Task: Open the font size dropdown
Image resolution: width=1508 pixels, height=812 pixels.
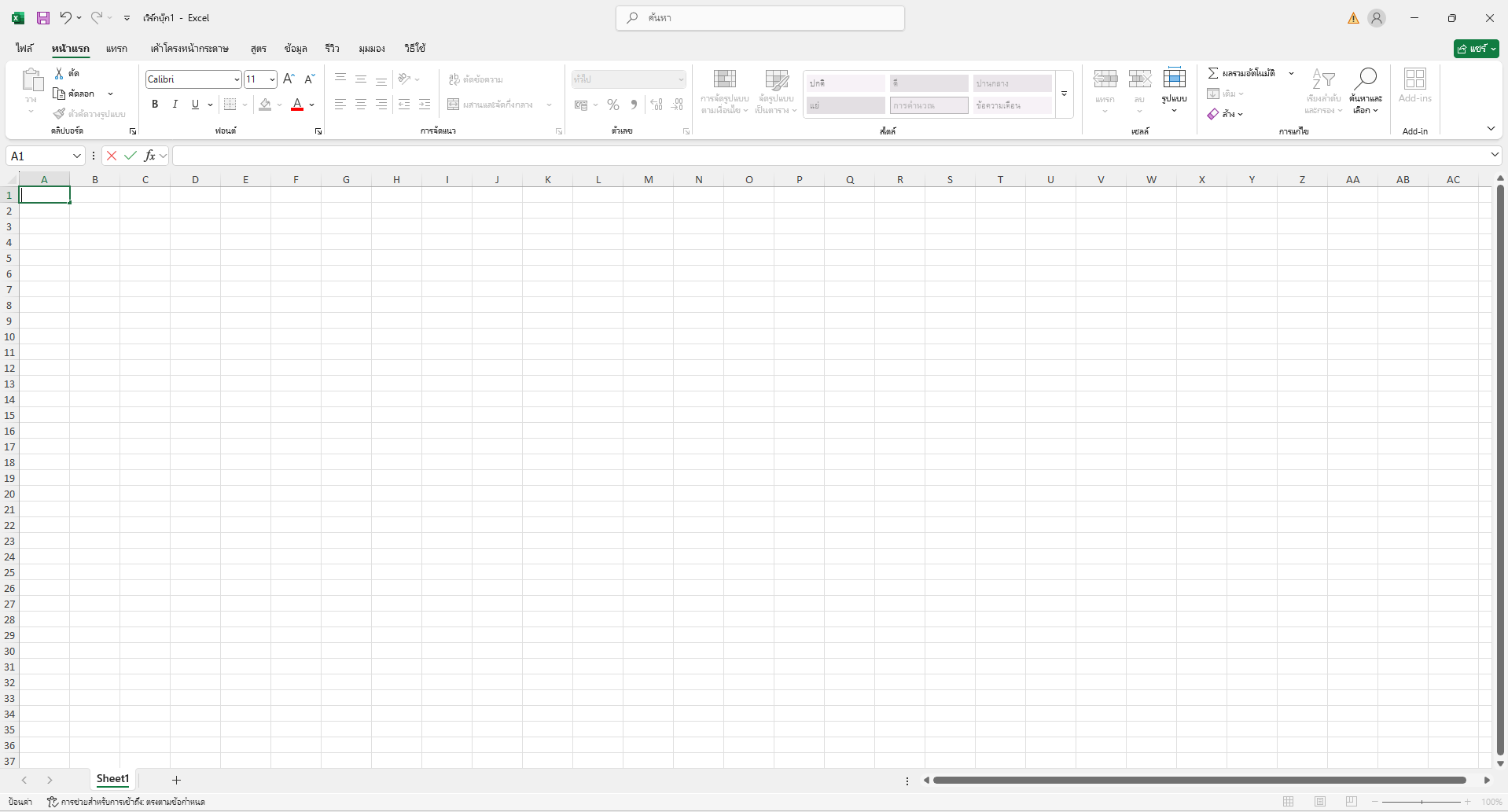Action: 272,79
